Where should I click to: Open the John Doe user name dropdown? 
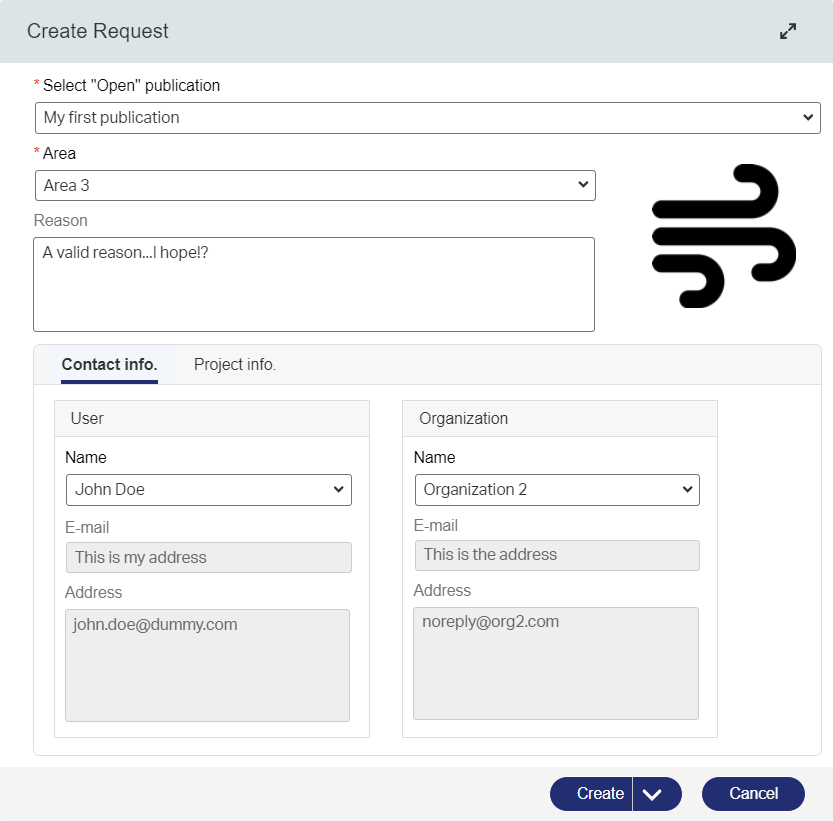tap(208, 490)
